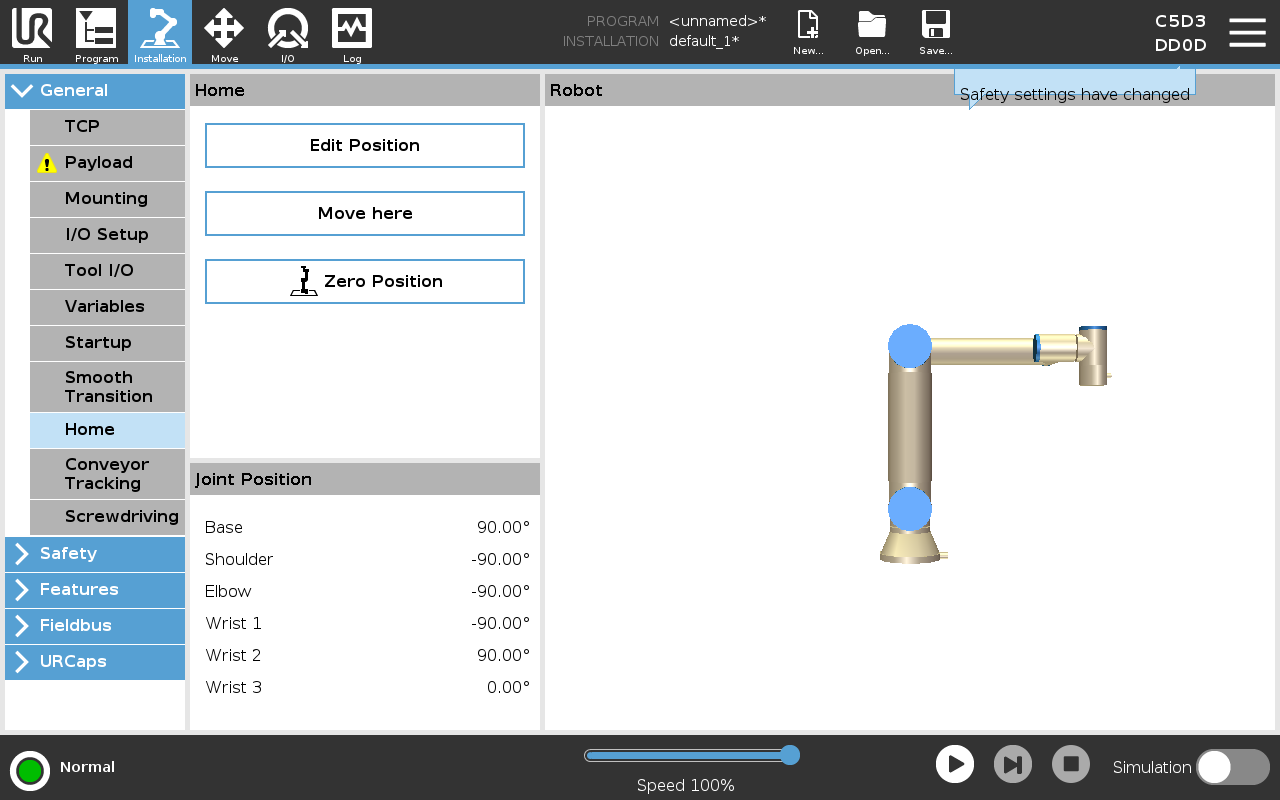Expand the Features section
The height and width of the screenshot is (800, 1280).
pos(95,590)
